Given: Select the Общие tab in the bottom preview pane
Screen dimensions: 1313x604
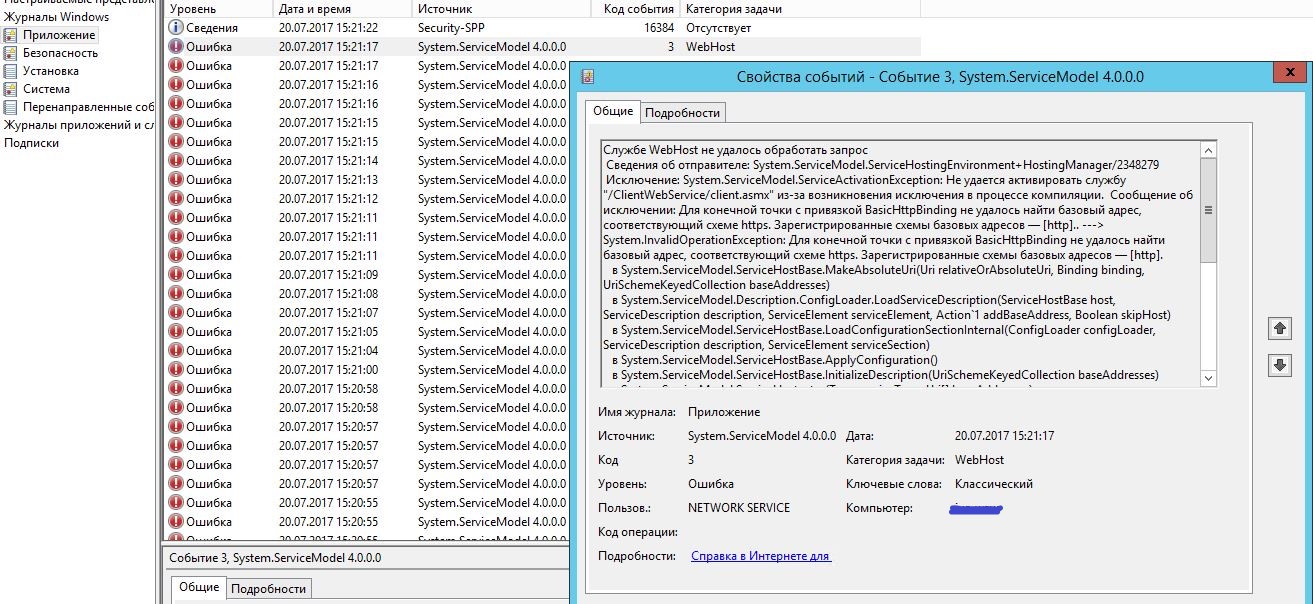Looking at the screenshot, I should point(200,589).
